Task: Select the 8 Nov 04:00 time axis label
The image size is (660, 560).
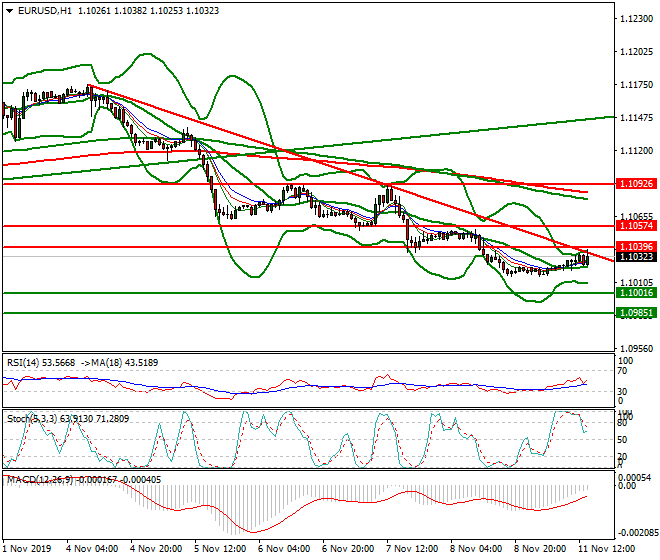Action: (x=476, y=549)
